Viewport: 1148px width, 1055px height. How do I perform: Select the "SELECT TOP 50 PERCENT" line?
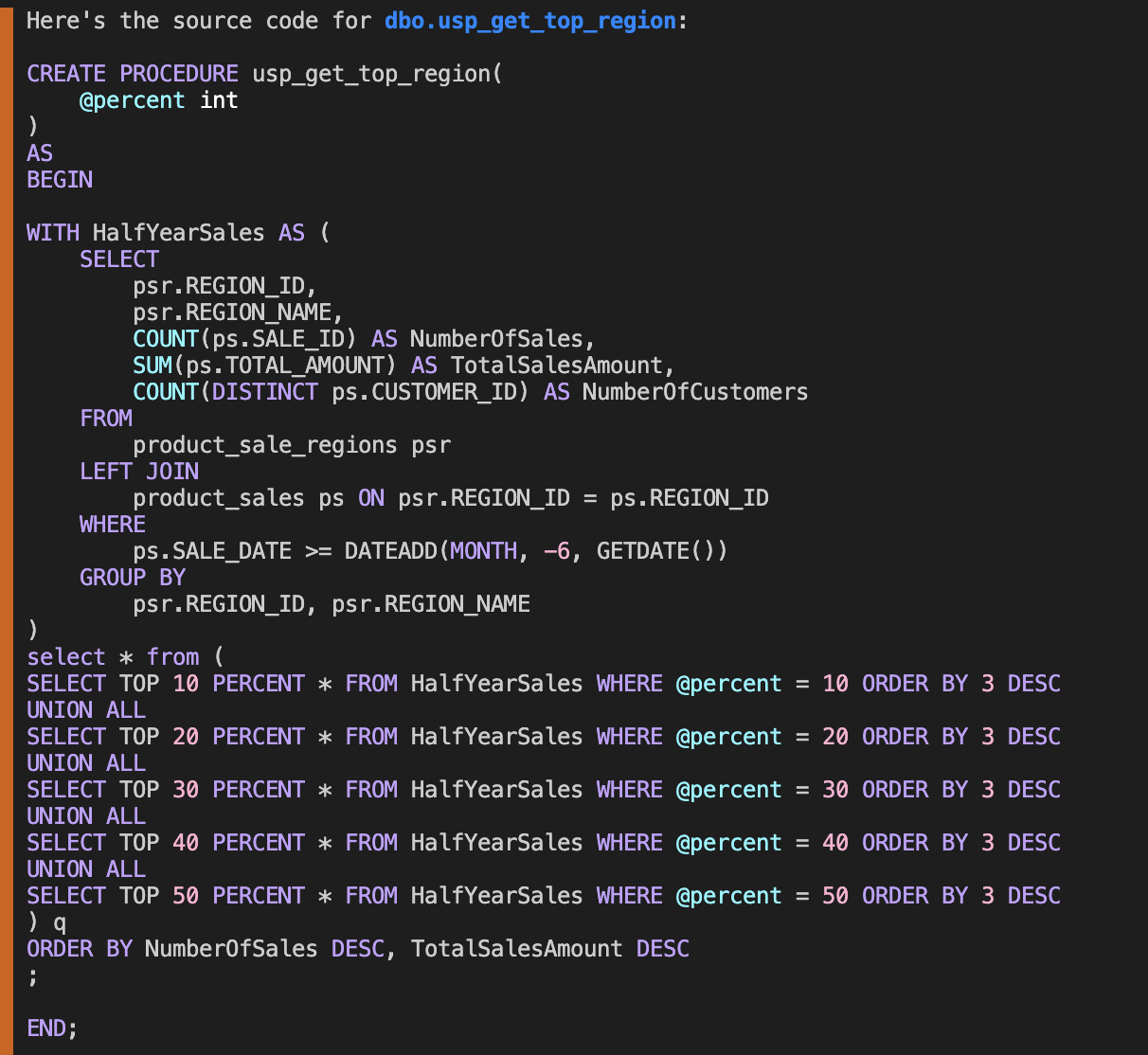click(x=544, y=896)
